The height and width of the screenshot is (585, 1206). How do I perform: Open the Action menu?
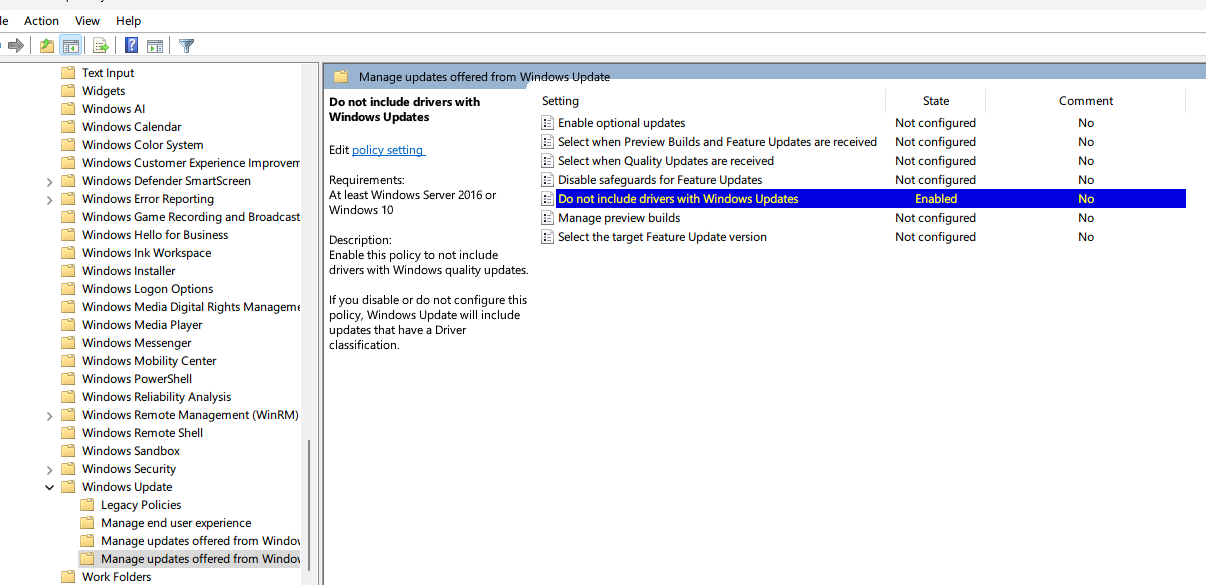[x=42, y=21]
